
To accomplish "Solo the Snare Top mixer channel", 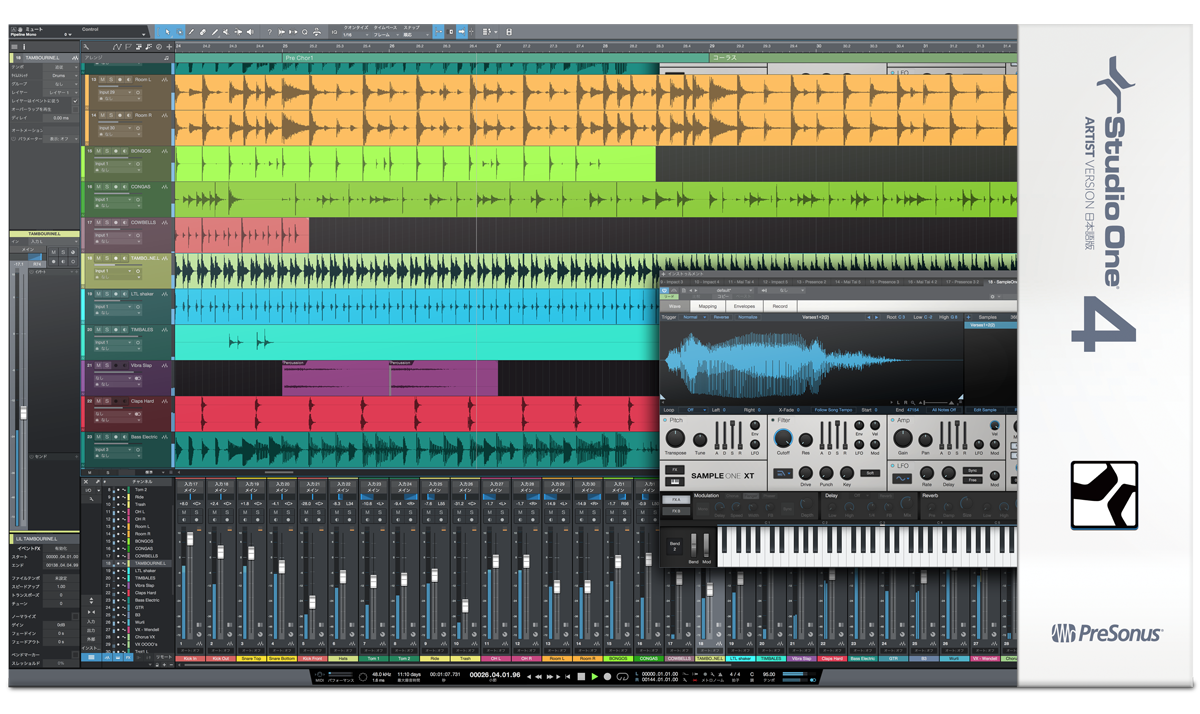I will point(258,512).
